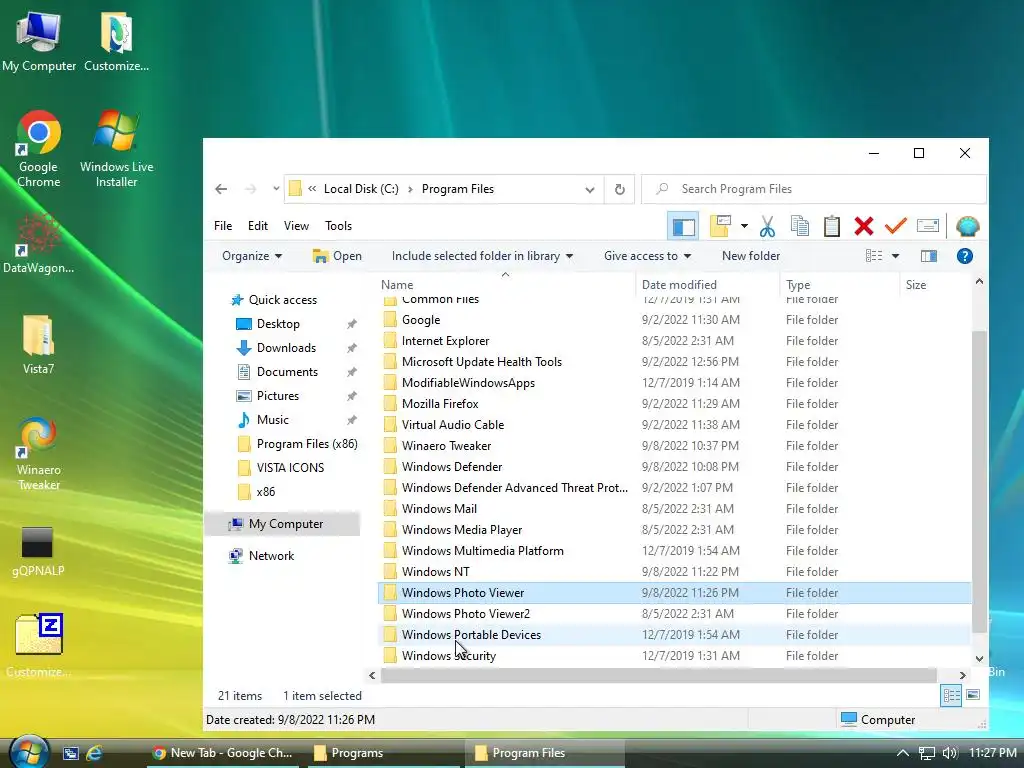This screenshot has height=768, width=1024.
Task: Expand dropdown beside folder options icon
Action: [744, 227]
